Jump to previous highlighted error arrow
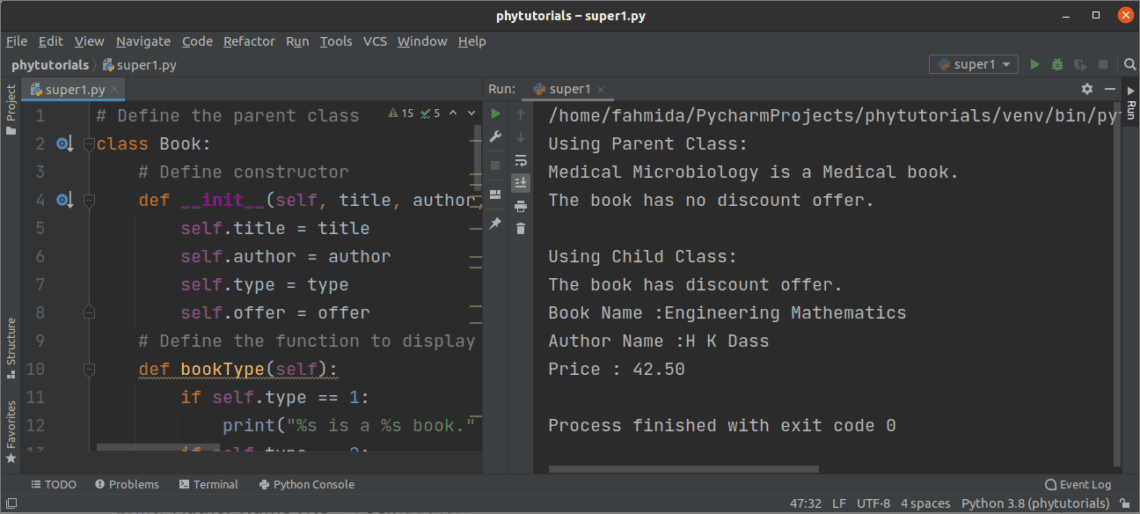The width and height of the screenshot is (1140, 514). point(453,113)
